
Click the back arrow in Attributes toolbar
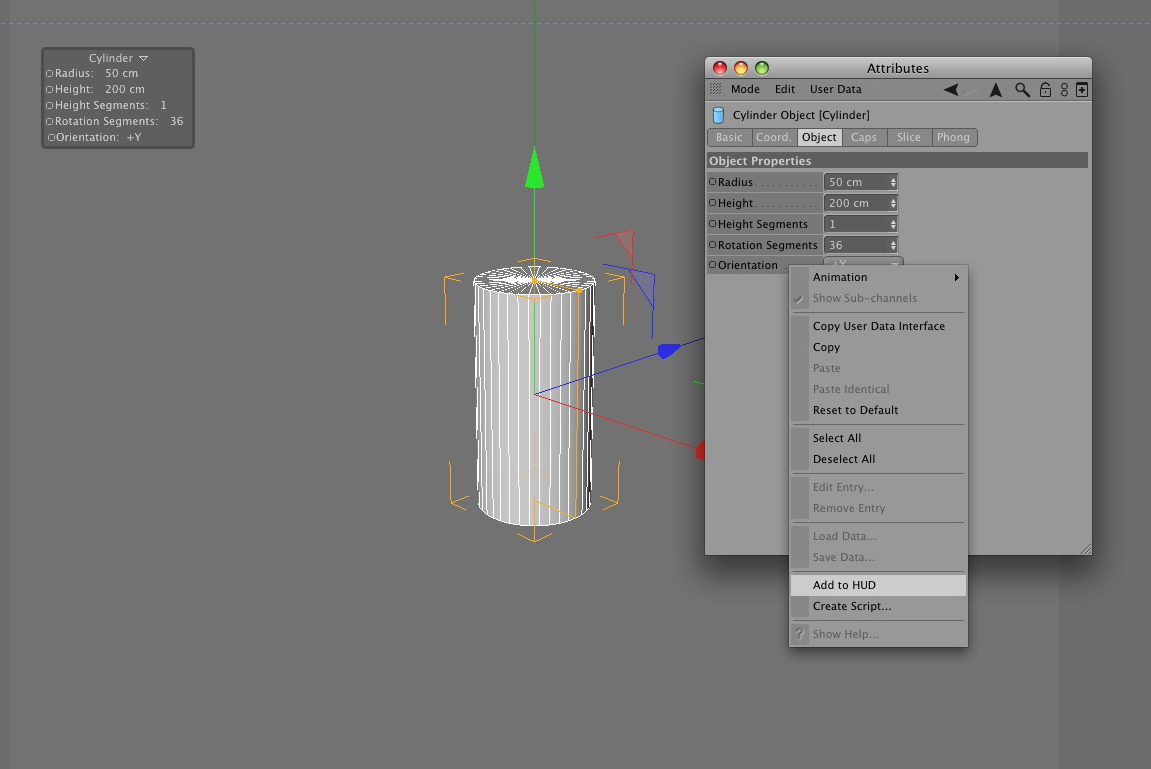pyautogui.click(x=951, y=90)
